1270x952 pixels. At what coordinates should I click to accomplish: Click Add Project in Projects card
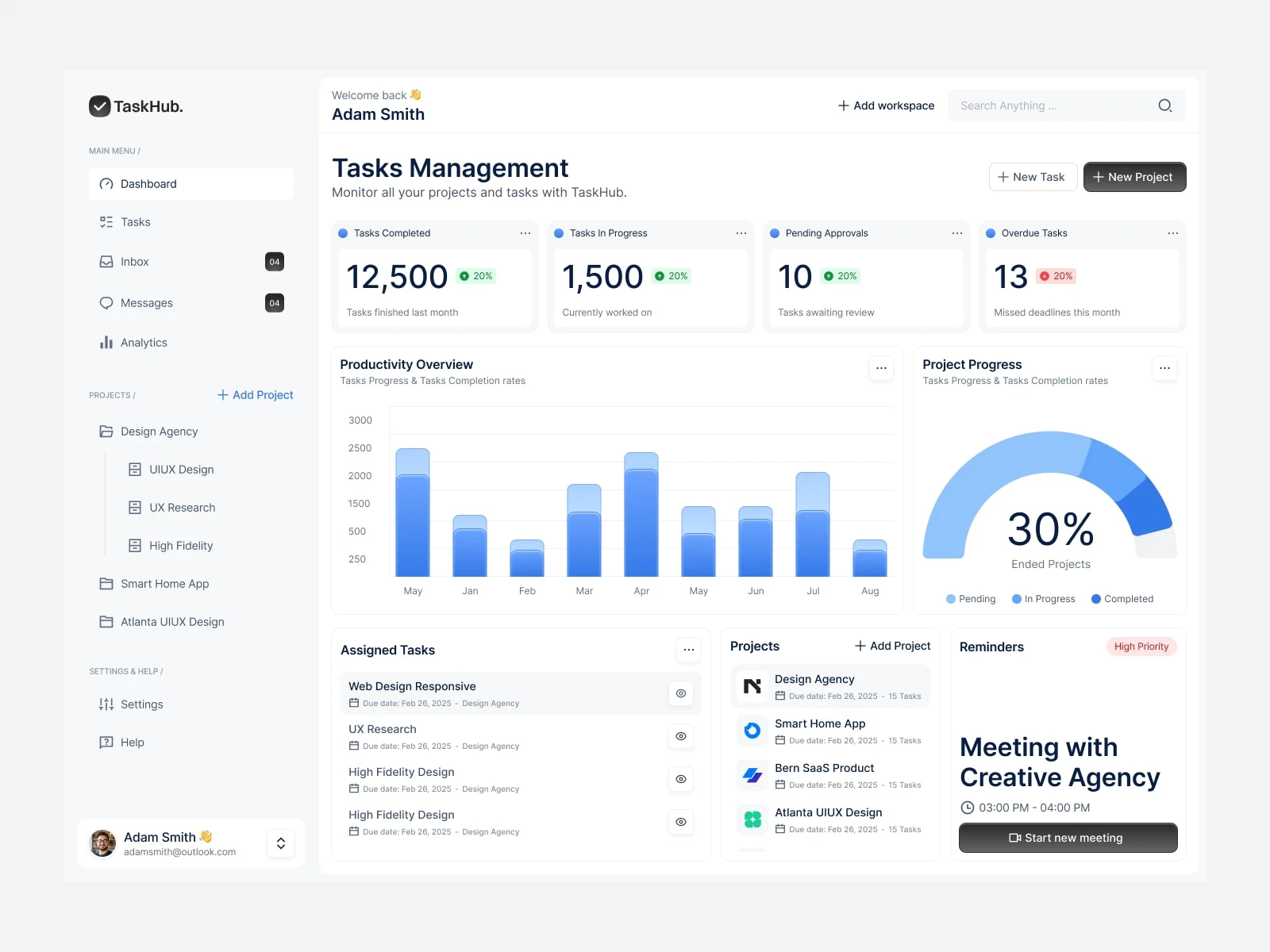(893, 646)
